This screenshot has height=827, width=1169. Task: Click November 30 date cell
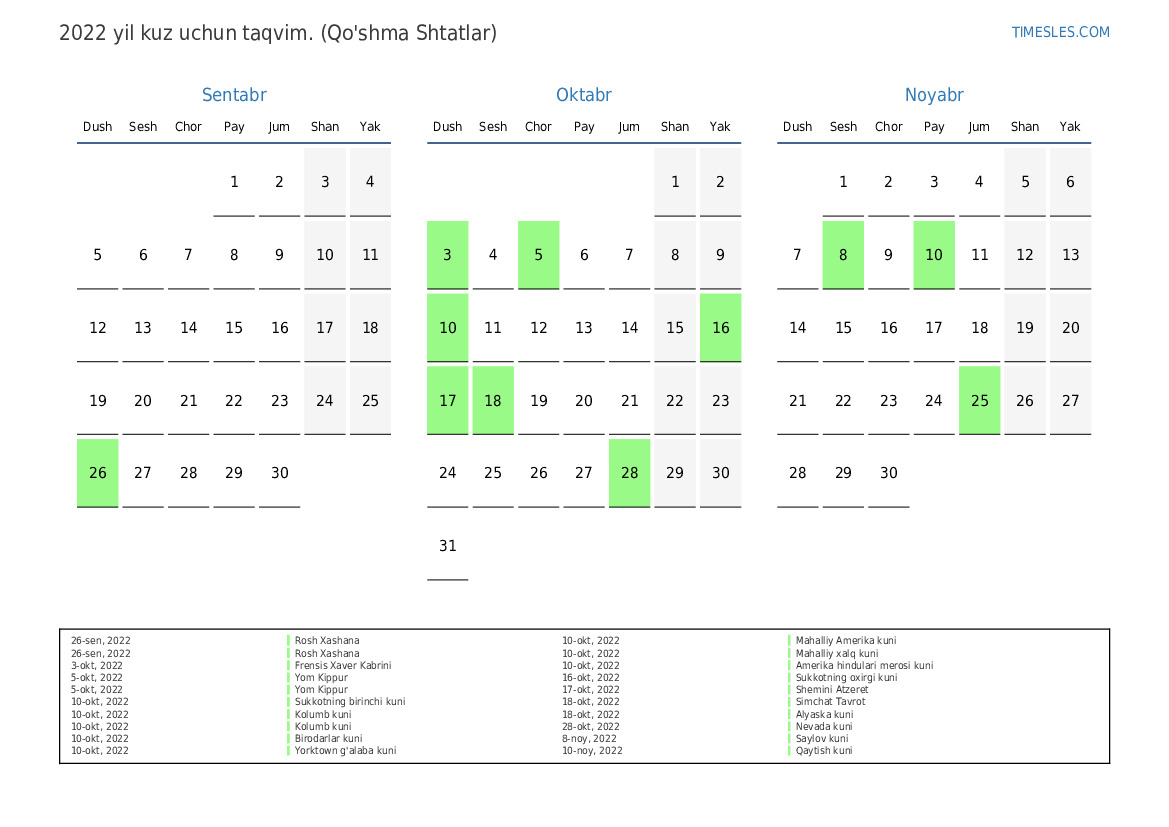[889, 473]
